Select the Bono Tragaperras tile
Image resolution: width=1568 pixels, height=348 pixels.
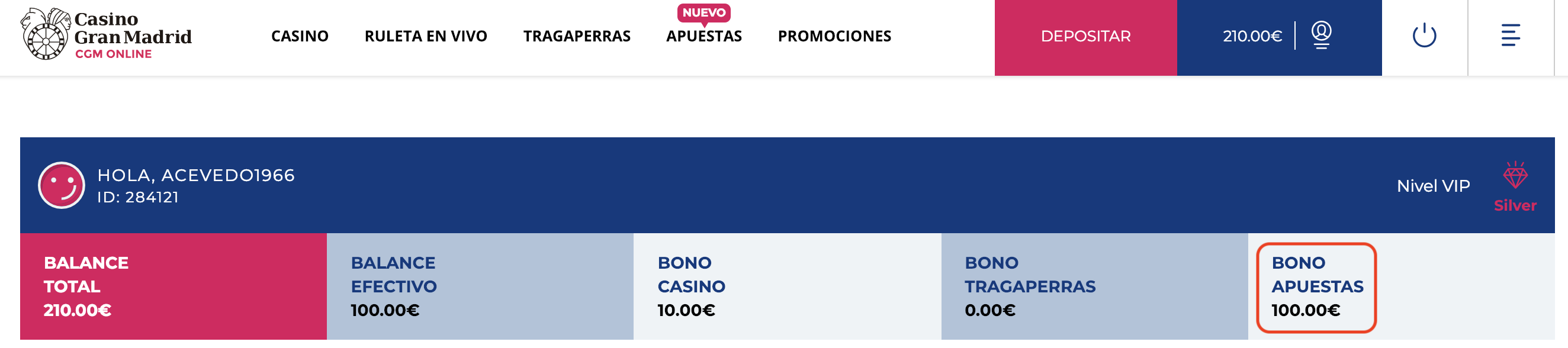click(1094, 286)
